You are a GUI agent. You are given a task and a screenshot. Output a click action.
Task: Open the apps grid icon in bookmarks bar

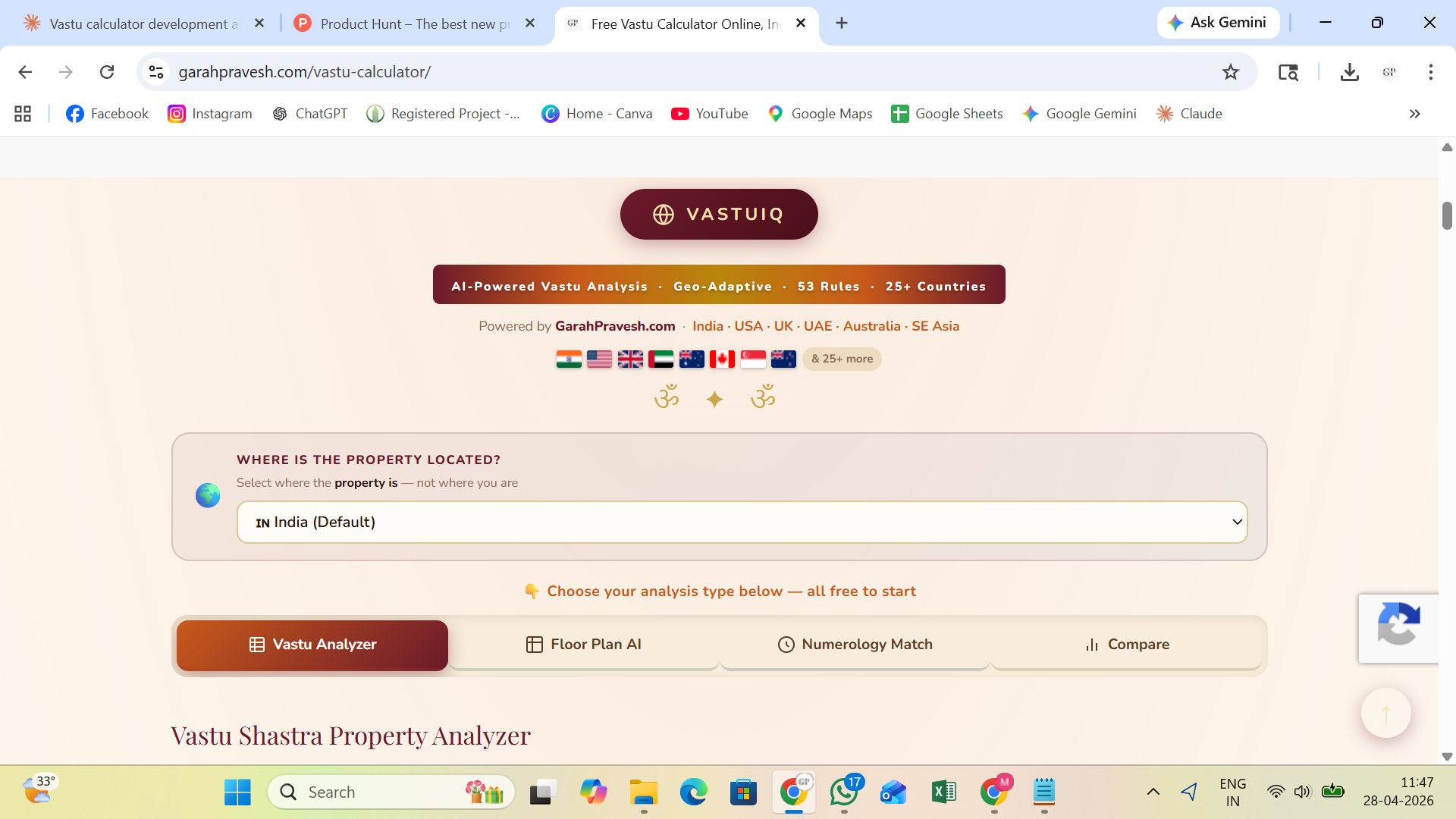click(x=23, y=114)
